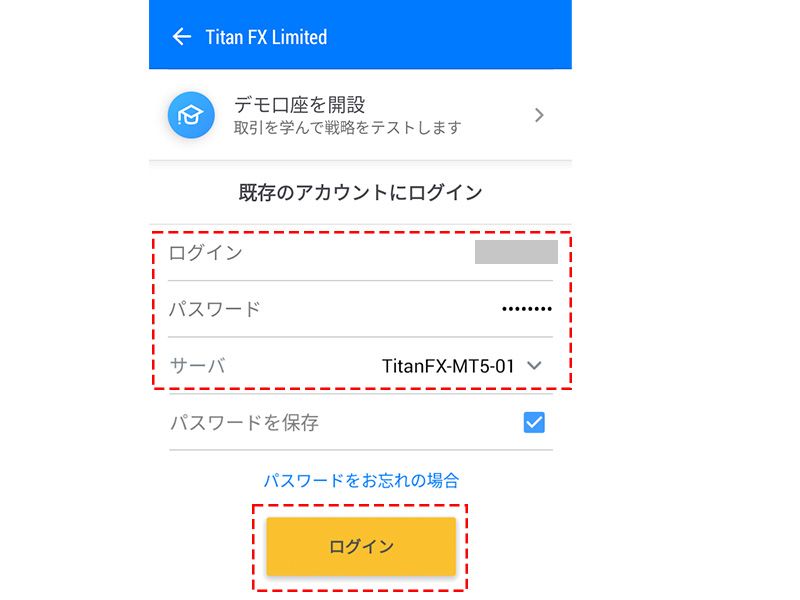Open the パスワードをお忘れの場合 link
The image size is (800, 600).
[361, 480]
